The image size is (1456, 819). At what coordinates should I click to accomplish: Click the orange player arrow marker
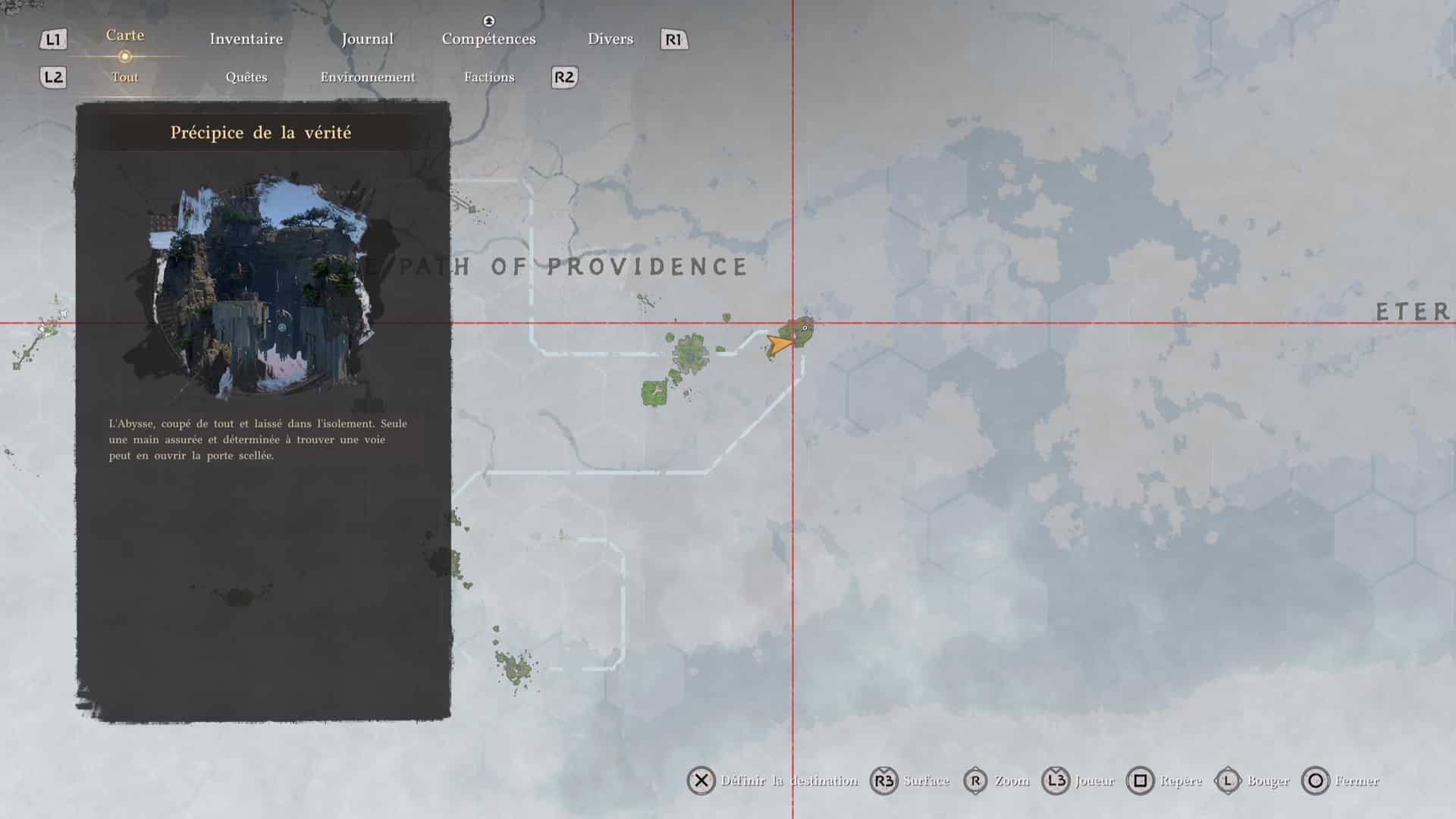778,344
